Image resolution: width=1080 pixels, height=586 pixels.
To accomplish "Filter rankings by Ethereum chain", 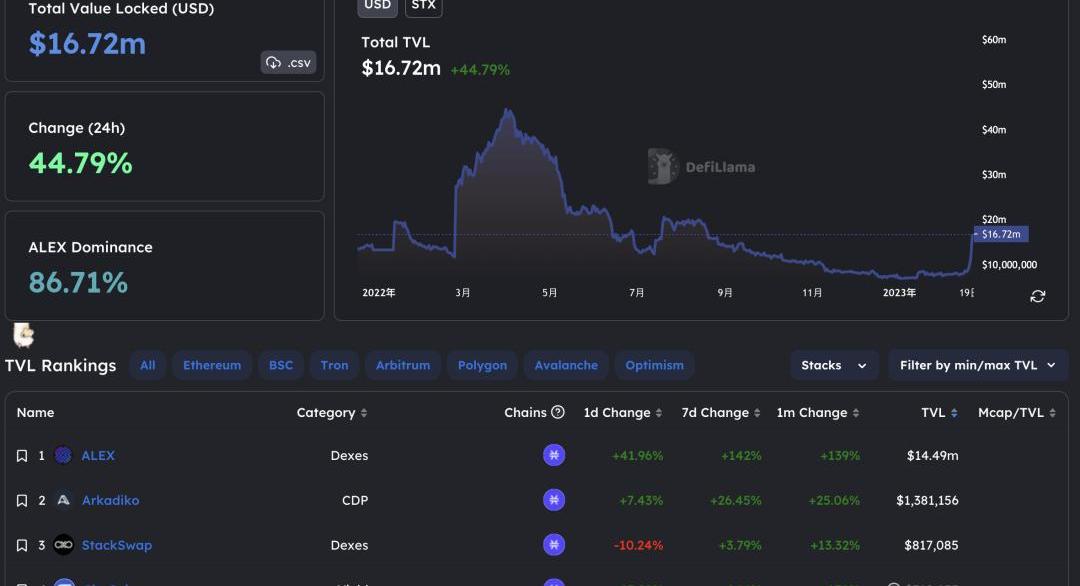I will coord(212,365).
